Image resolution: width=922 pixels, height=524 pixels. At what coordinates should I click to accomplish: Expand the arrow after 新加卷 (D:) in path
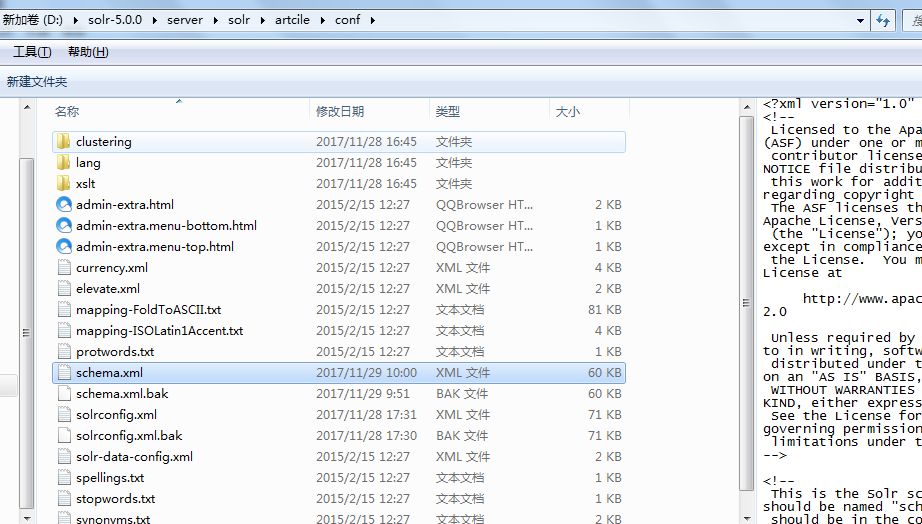tap(75, 20)
